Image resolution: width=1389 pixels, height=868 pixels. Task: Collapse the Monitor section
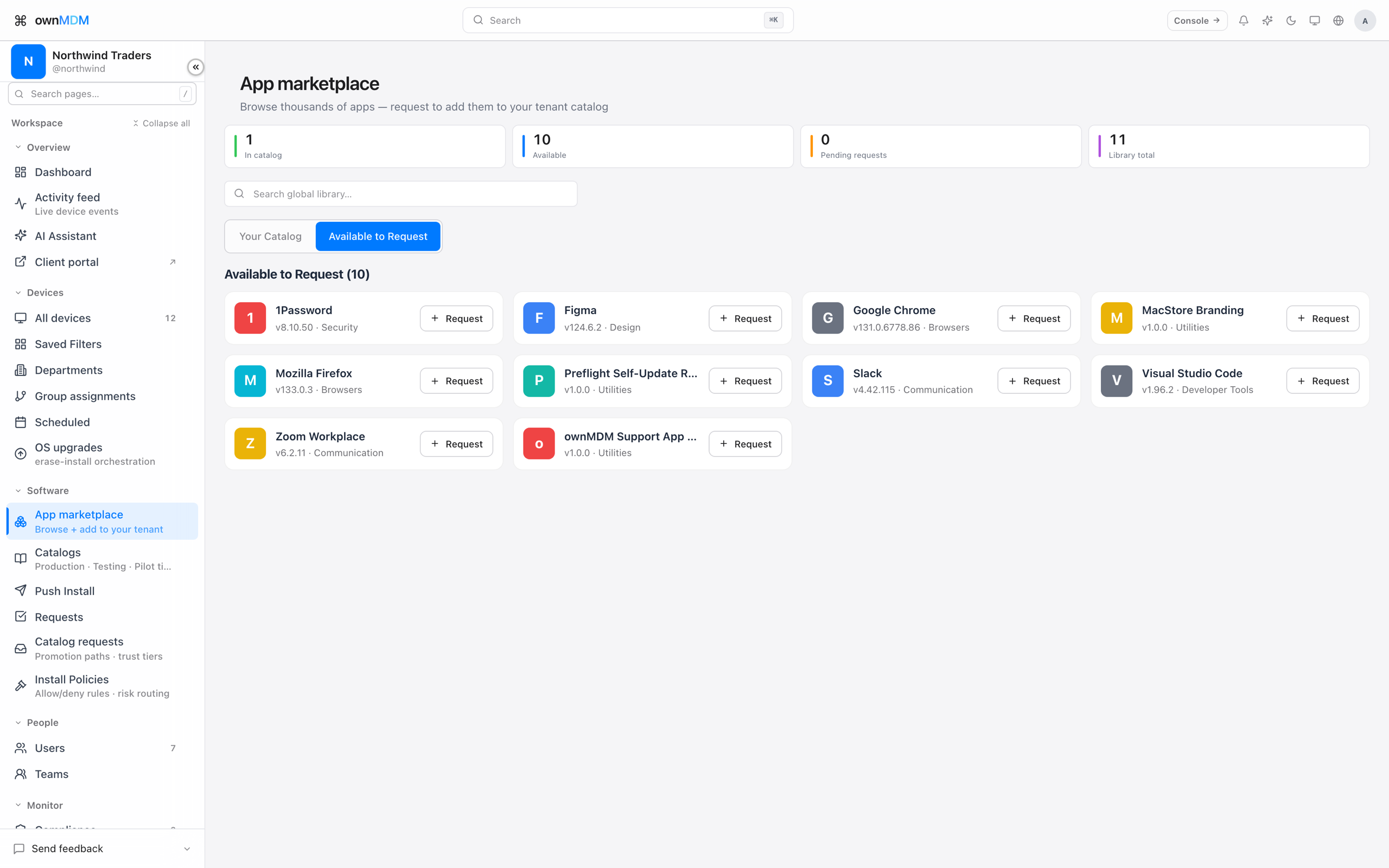pyautogui.click(x=39, y=806)
